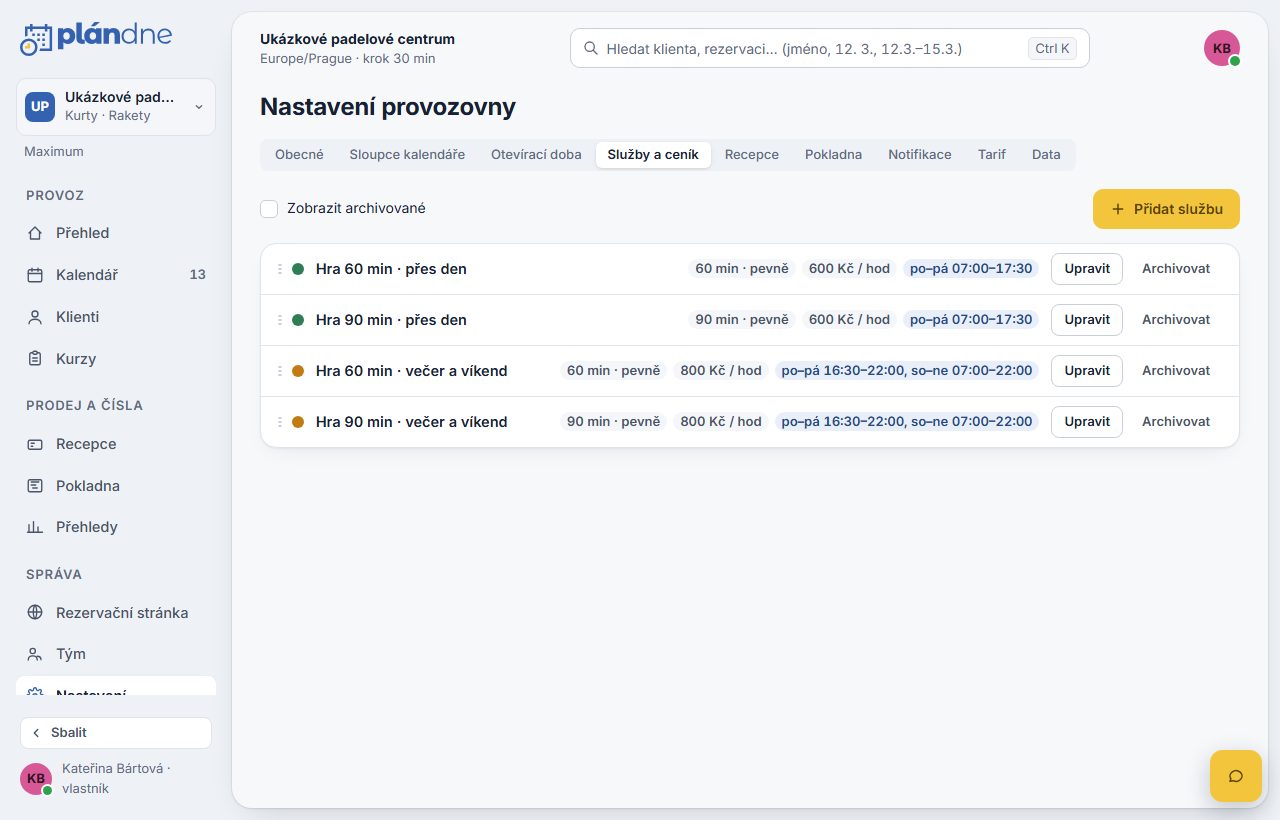Enable Zobrazit archivované checkbox

coord(269,209)
